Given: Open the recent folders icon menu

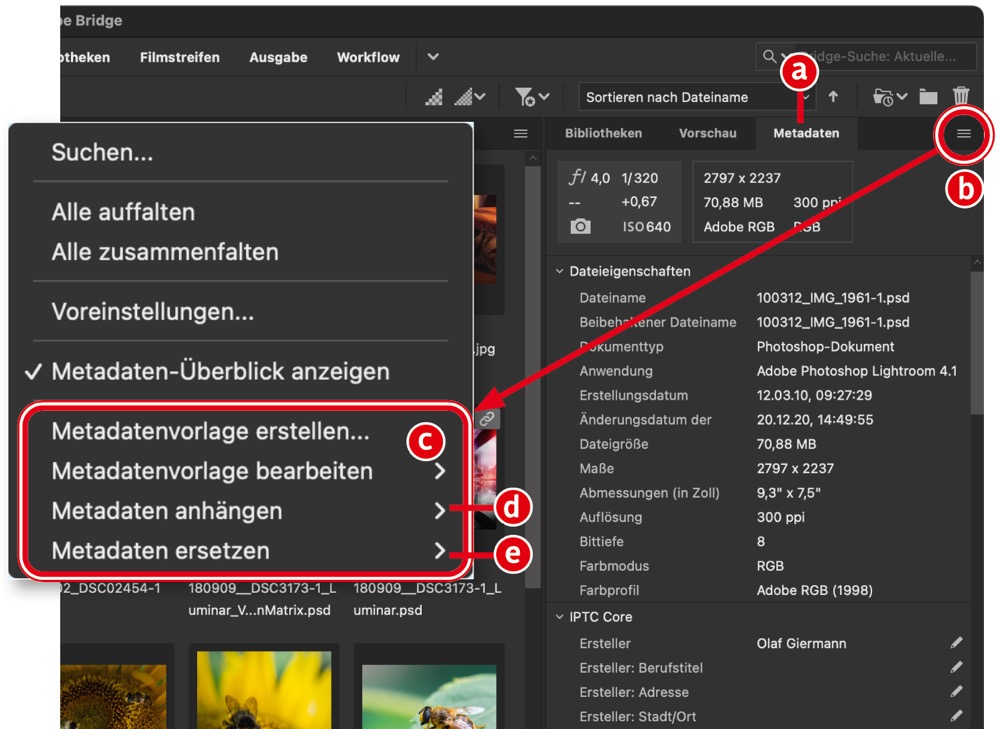Looking at the screenshot, I should pyautogui.click(x=889, y=97).
